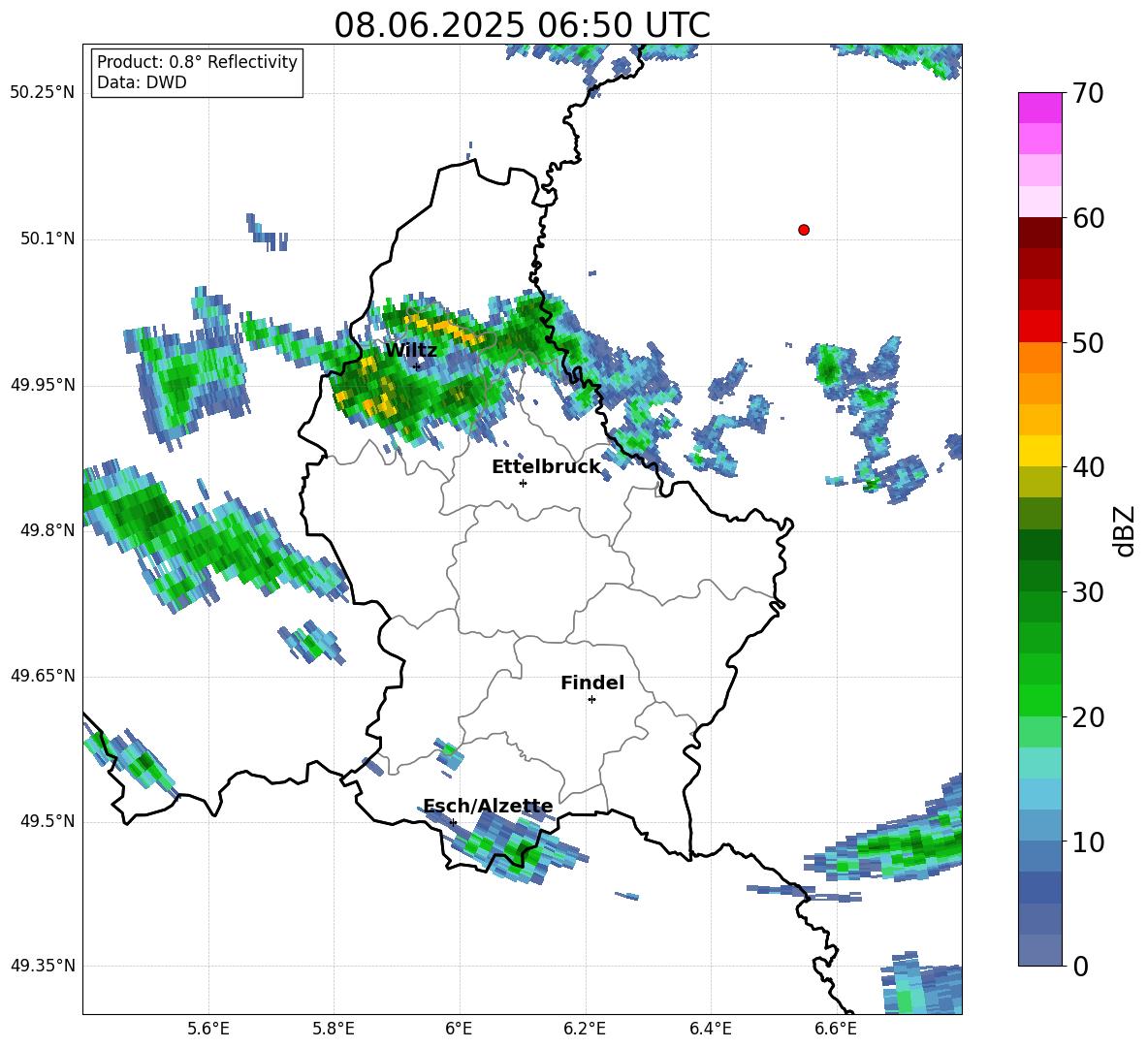Click the Esch/Alzette station label
The image size is (1148, 1048).
tap(488, 807)
